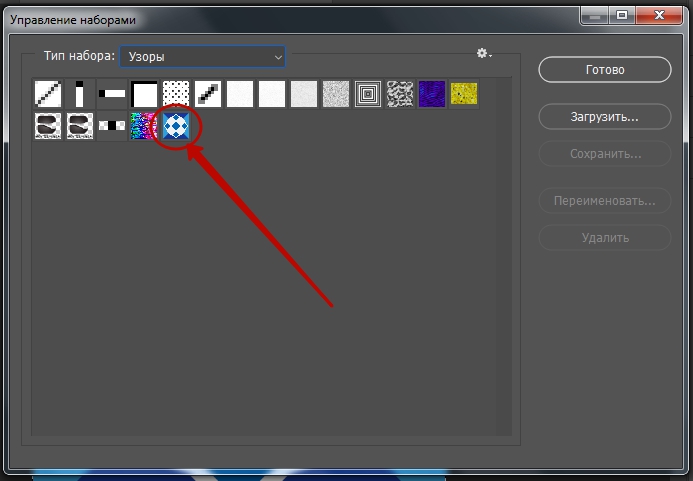Image resolution: width=693 pixels, height=481 pixels.
Task: Close the Управление наборами dialog
Action: (x=659, y=16)
